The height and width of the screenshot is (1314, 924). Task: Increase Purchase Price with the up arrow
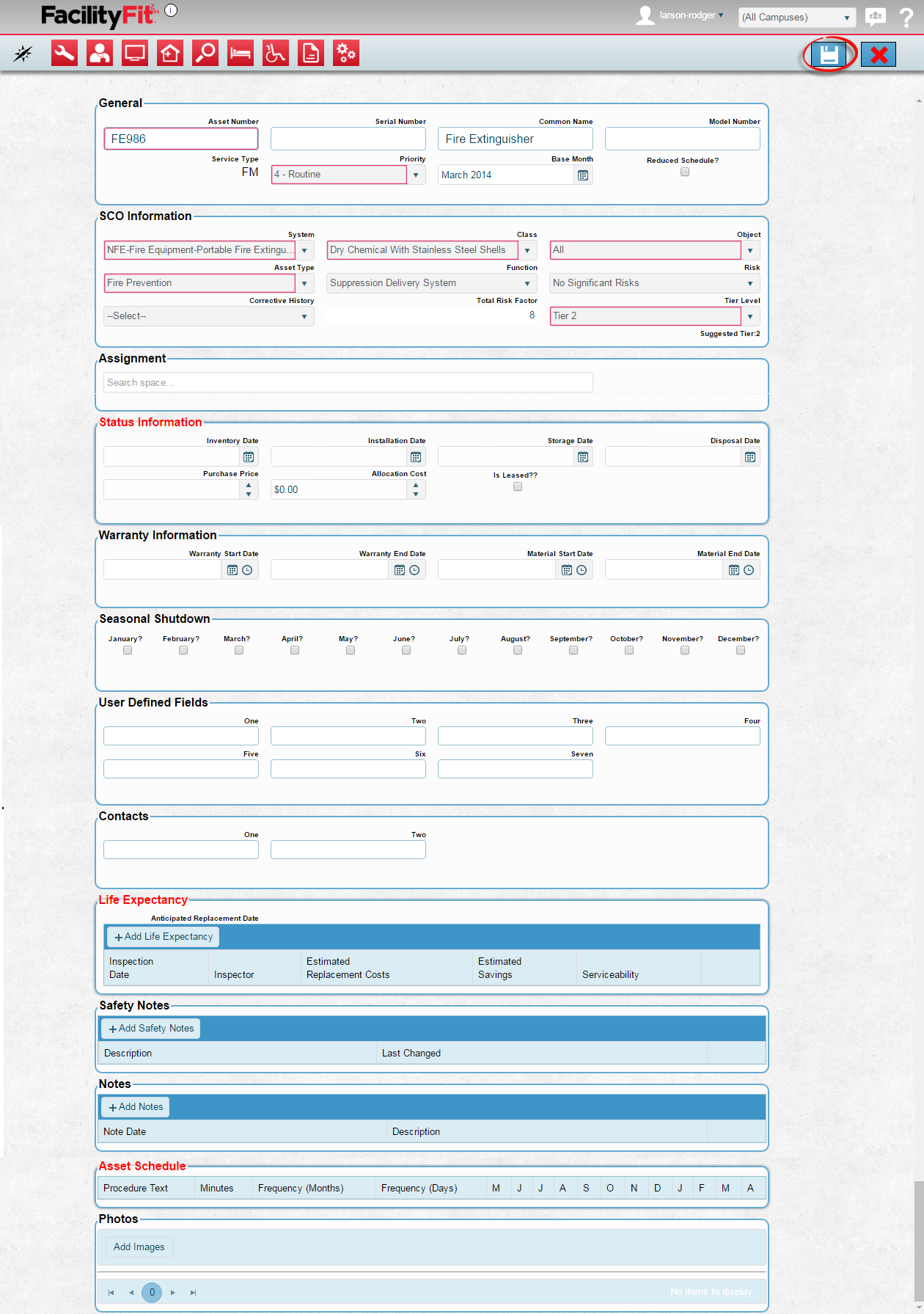click(x=249, y=485)
